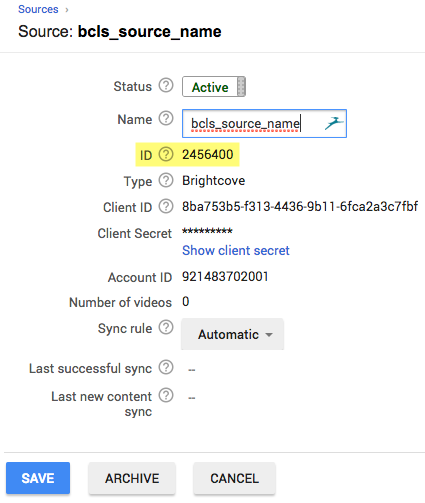This screenshot has height=503, width=425.
Task: Click the arrow on the Automatic dropdown
Action: coord(269,335)
